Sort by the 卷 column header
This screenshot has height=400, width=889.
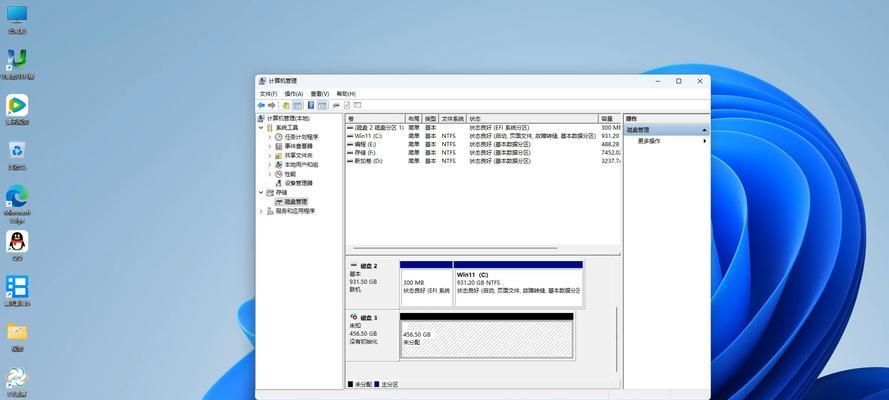click(x=375, y=118)
